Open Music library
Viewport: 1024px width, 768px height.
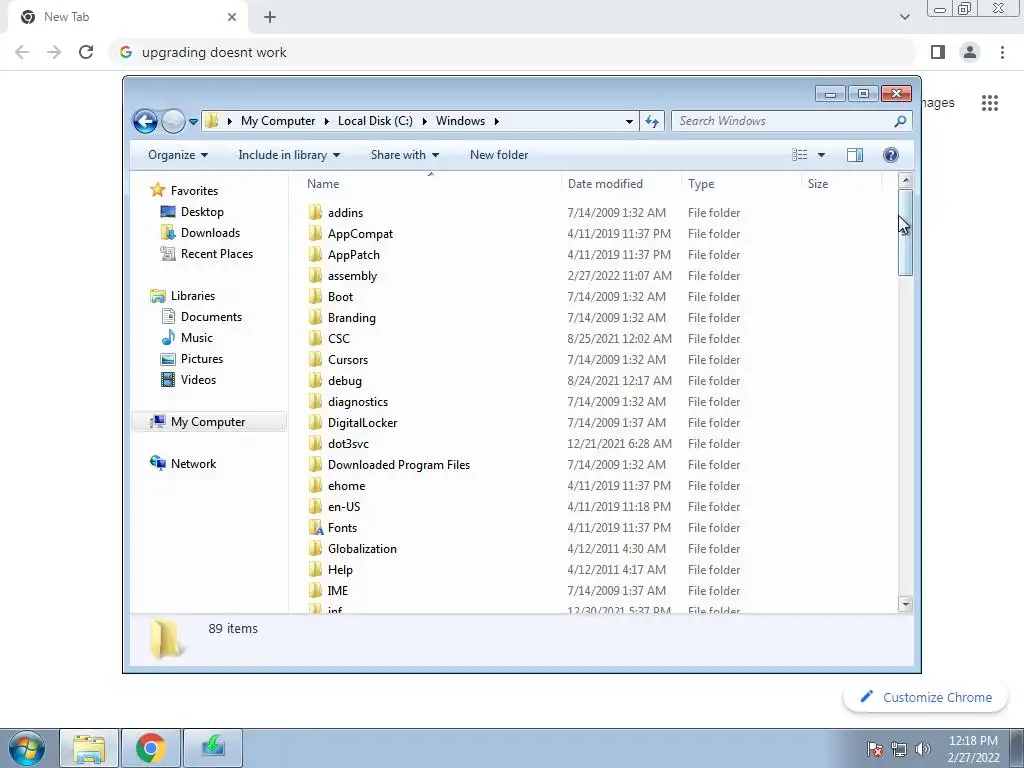click(x=197, y=338)
